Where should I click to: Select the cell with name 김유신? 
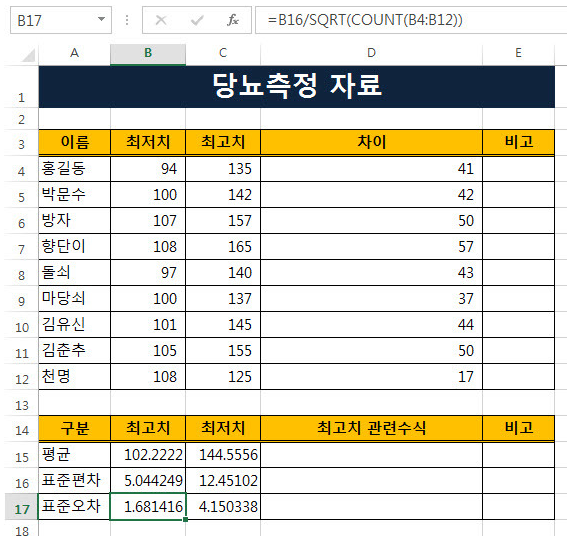pos(74,325)
